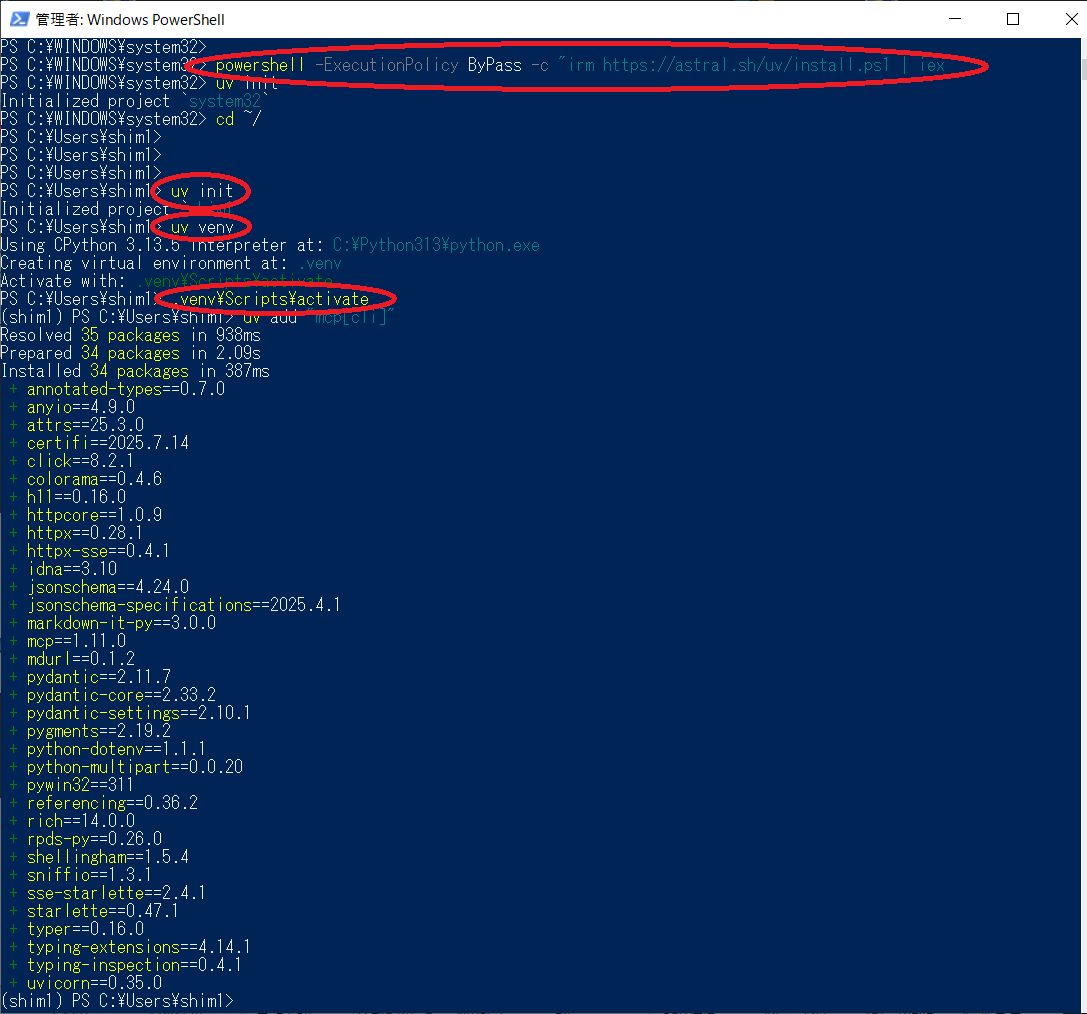
Task: Click the 'Installed 34 packages' output line
Action: (x=135, y=371)
